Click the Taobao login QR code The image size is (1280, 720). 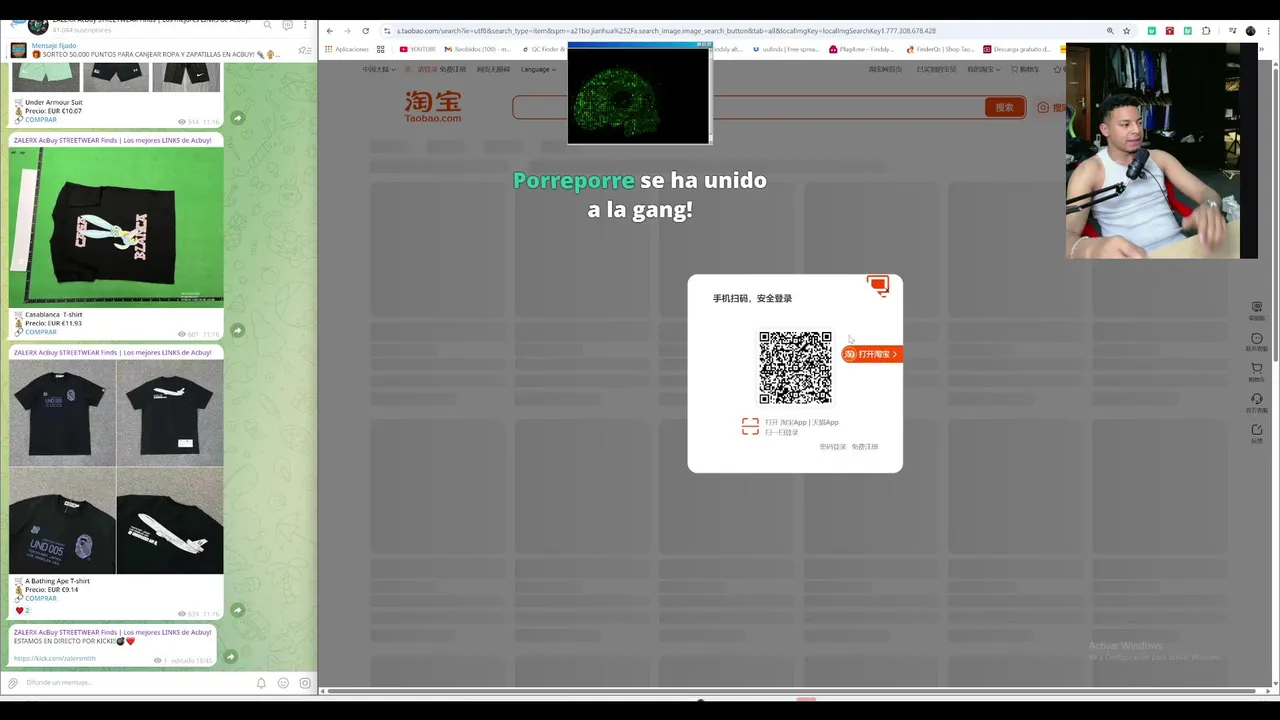coord(795,368)
